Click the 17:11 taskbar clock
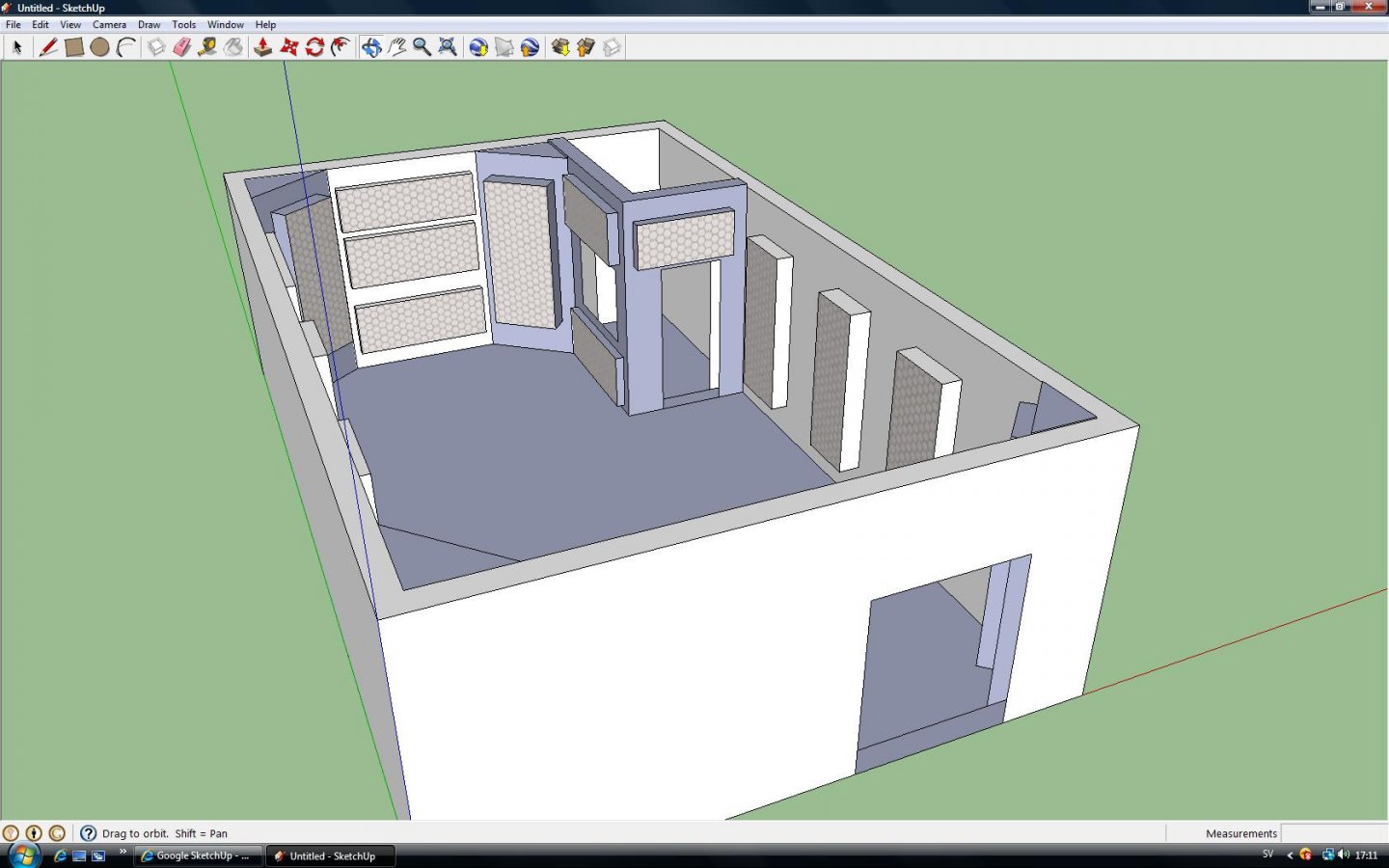 pos(1367,855)
